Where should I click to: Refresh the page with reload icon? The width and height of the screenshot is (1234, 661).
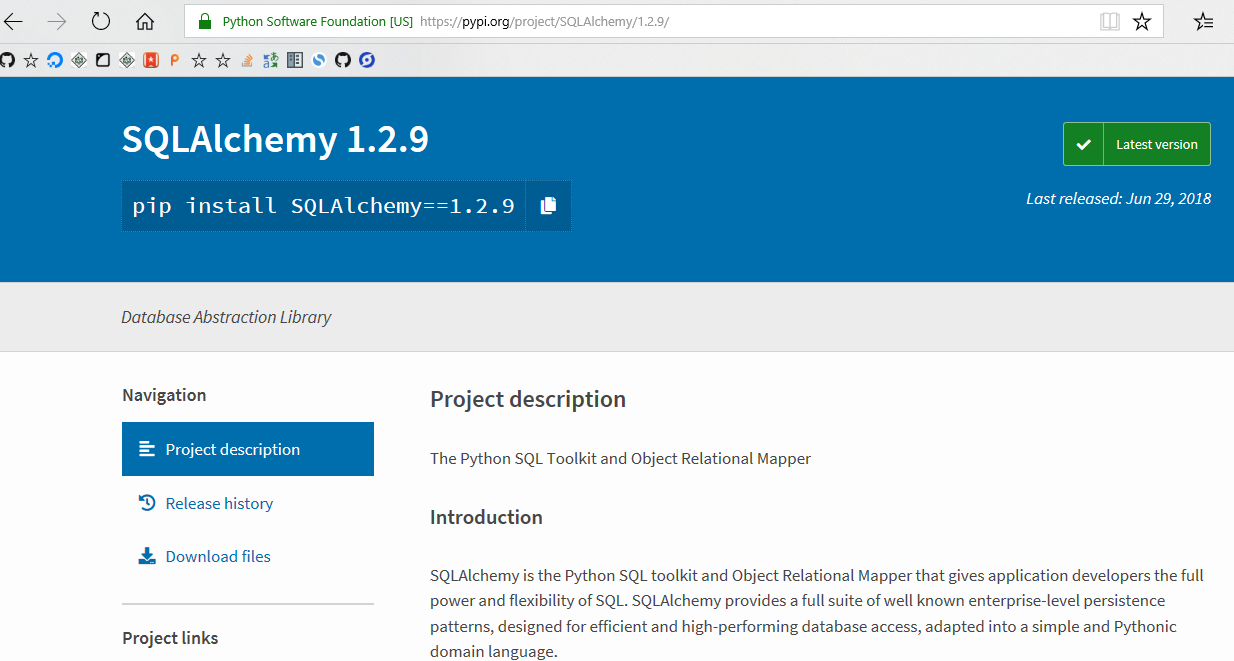(x=101, y=21)
